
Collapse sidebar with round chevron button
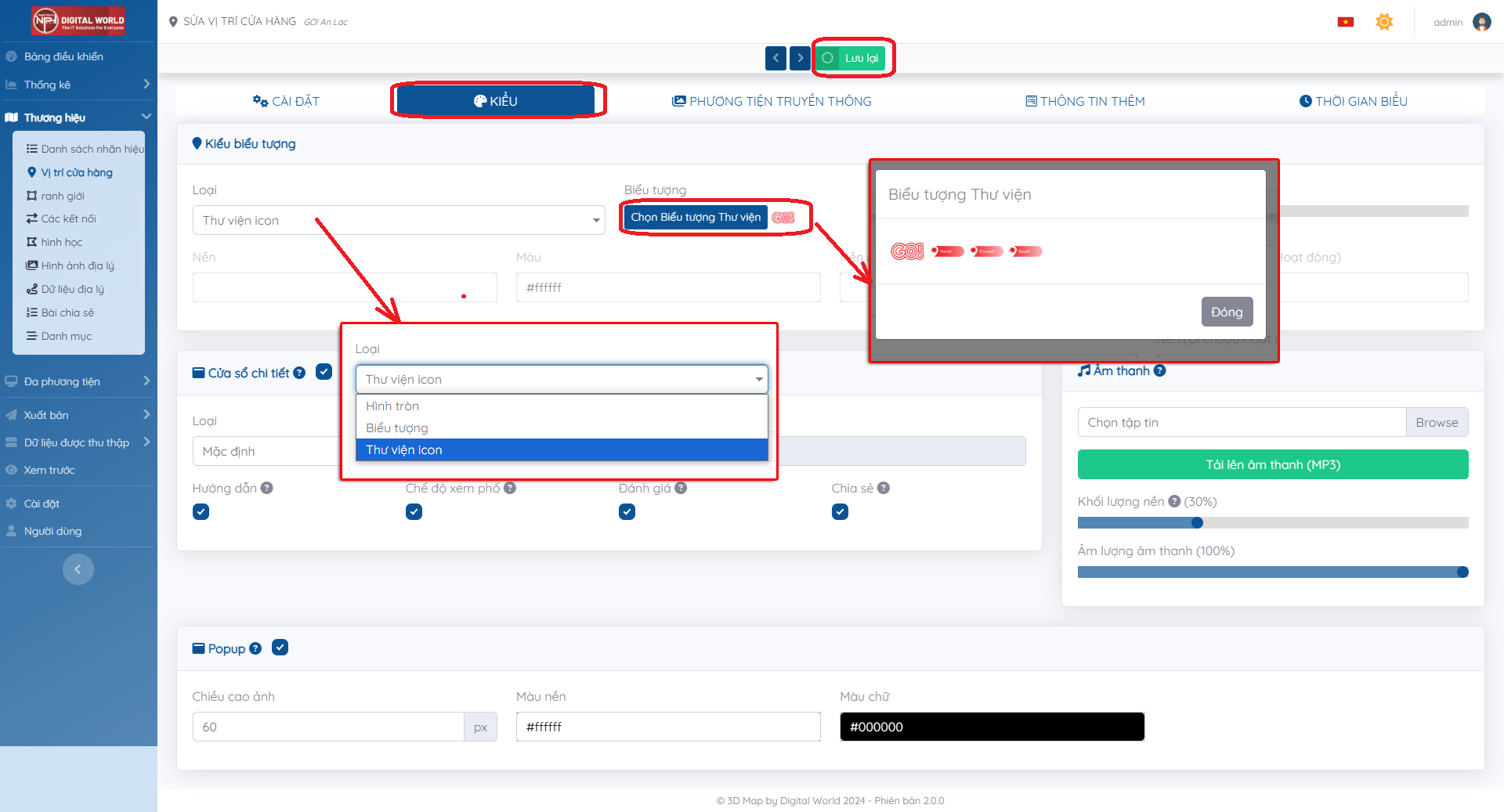(x=78, y=569)
